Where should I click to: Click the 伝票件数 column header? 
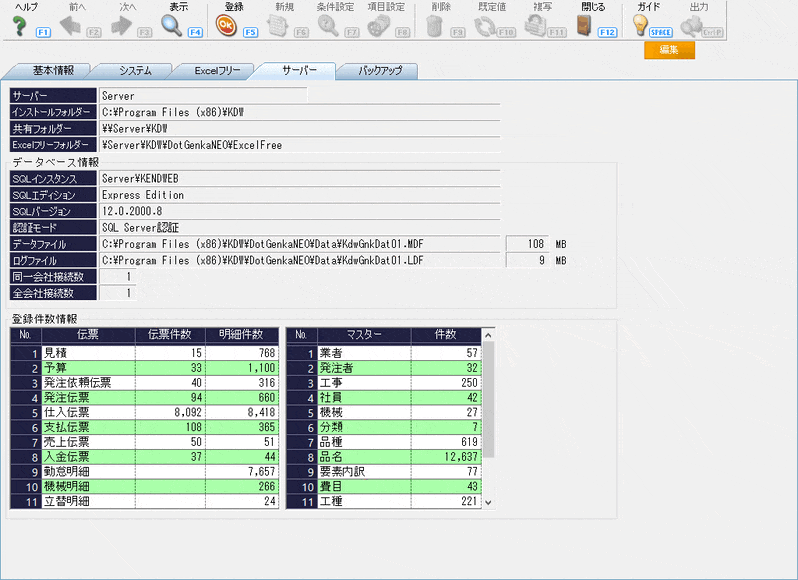click(x=170, y=335)
